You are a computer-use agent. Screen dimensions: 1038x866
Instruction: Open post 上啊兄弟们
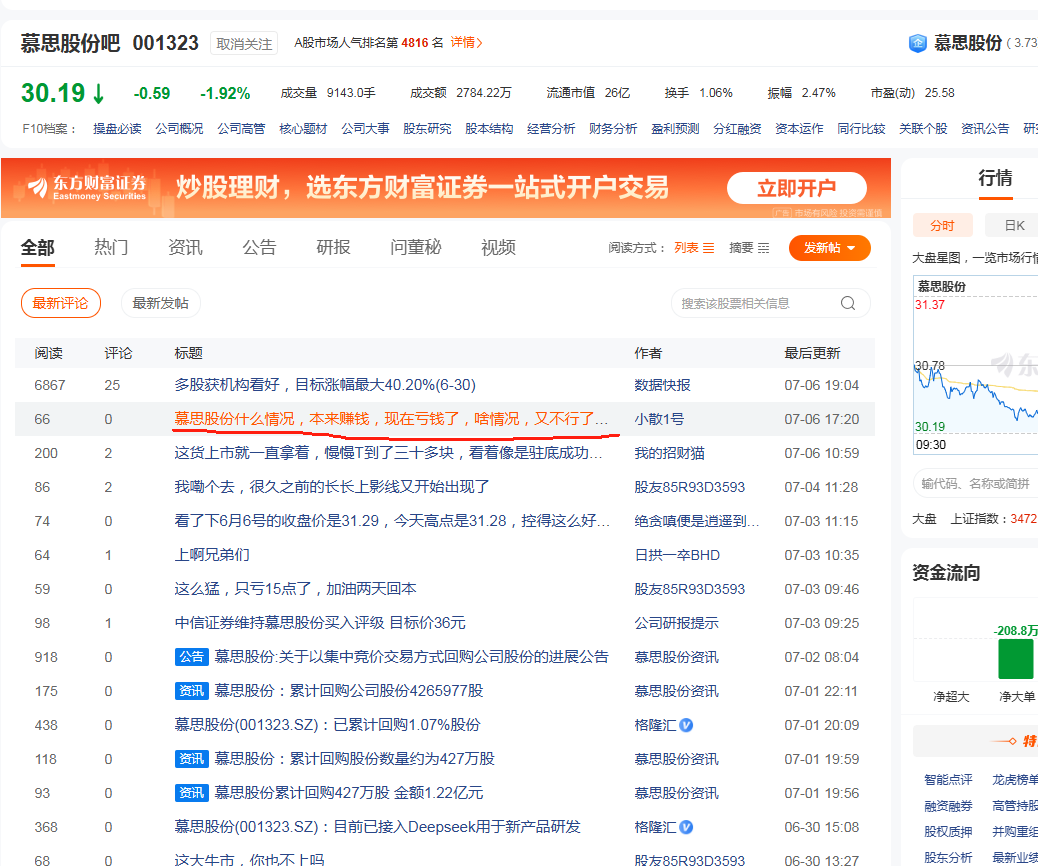212,555
